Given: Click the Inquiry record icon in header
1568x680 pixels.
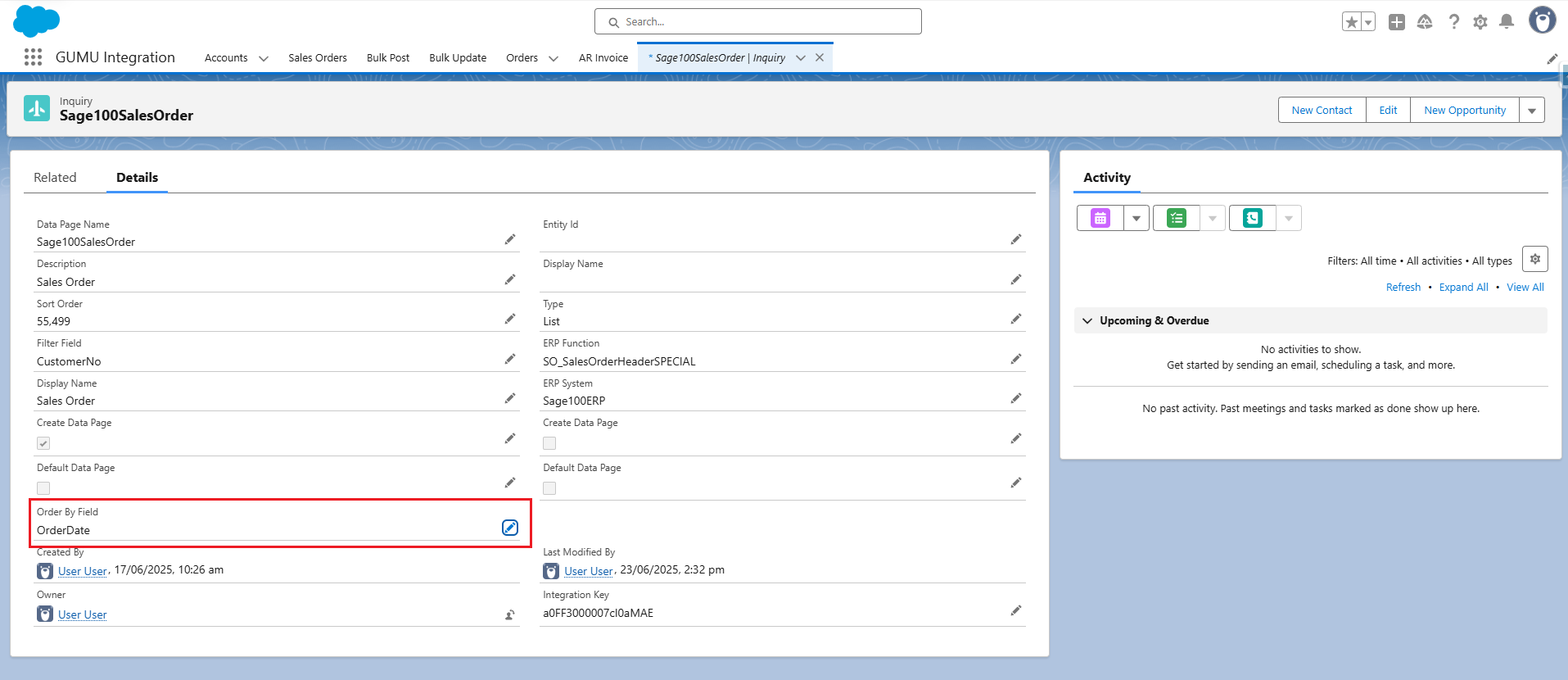Looking at the screenshot, I should 37,108.
